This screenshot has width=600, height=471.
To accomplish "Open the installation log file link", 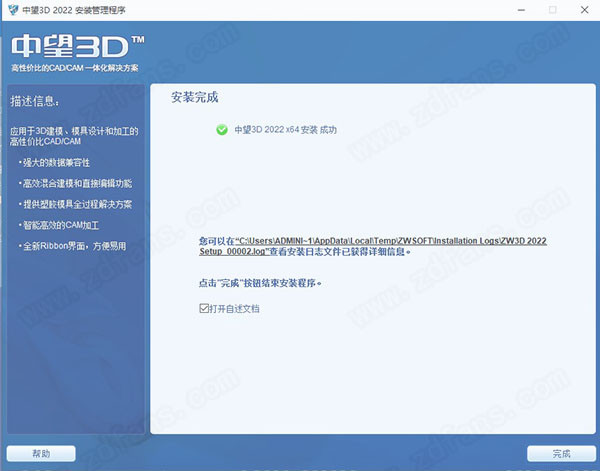I will 372,246.
